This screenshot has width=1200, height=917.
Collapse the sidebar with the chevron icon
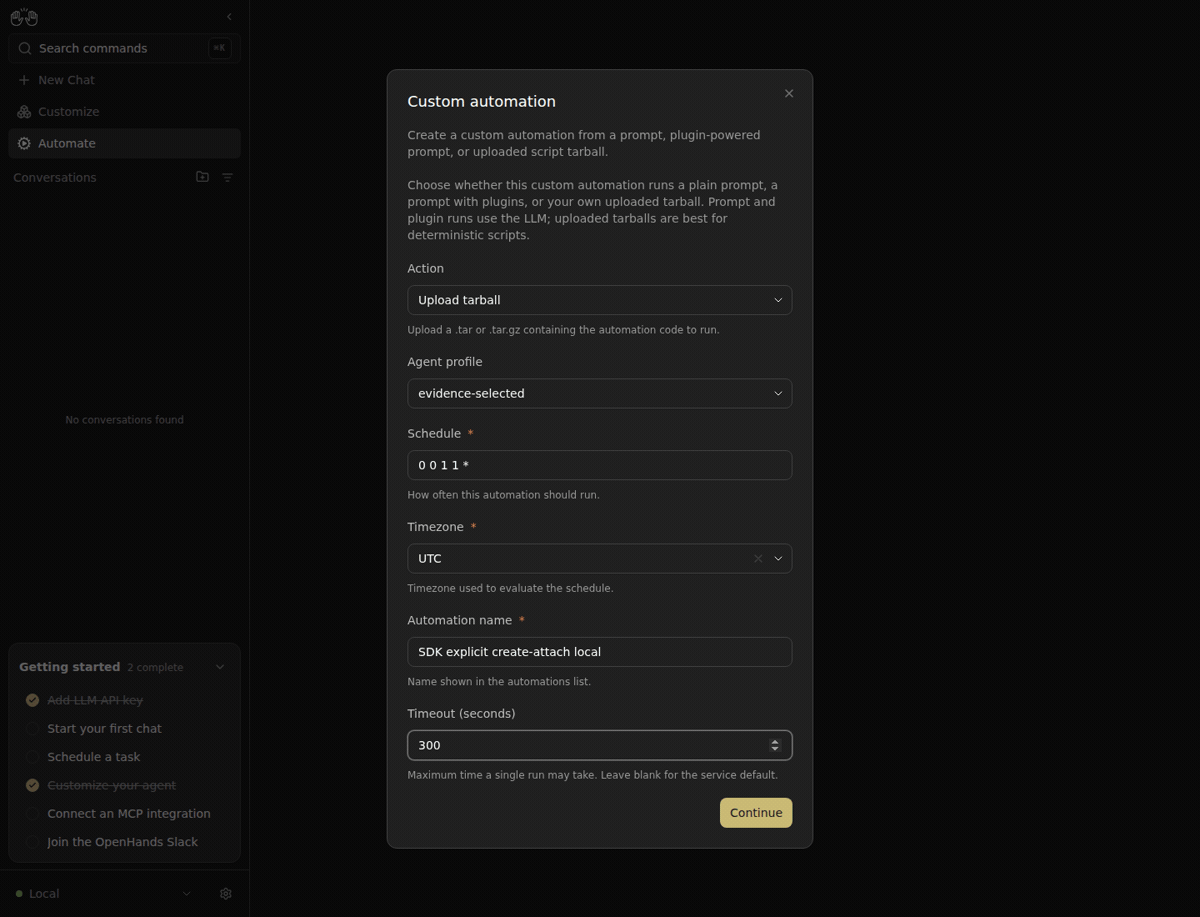(x=229, y=17)
